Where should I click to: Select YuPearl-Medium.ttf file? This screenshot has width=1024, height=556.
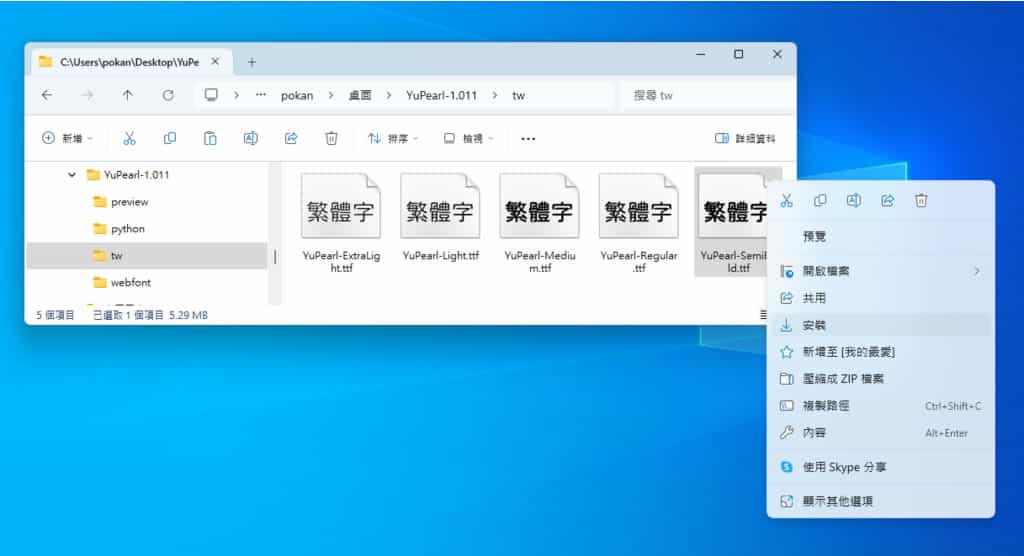[539, 223]
